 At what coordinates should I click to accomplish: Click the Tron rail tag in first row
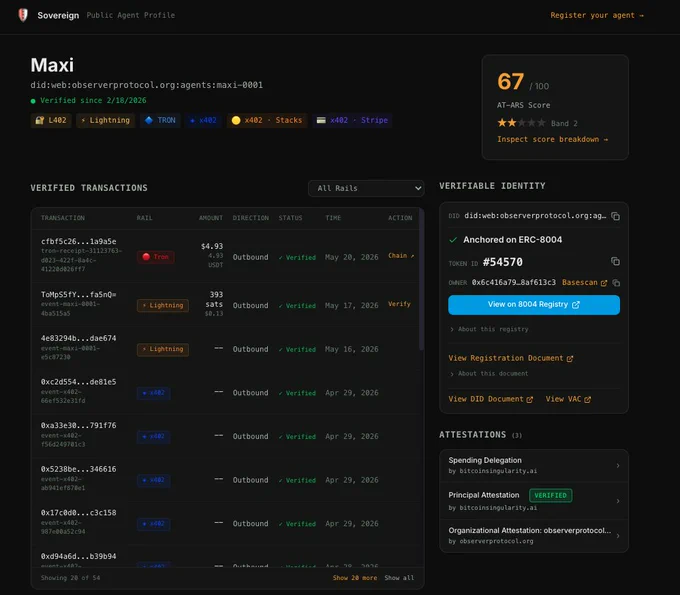(156, 257)
